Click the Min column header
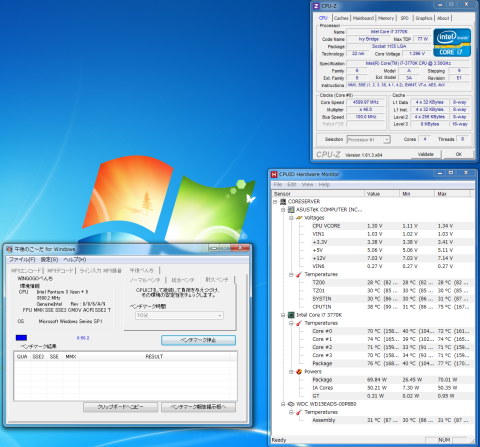Viewport: 480px width, 447px height. [417, 194]
